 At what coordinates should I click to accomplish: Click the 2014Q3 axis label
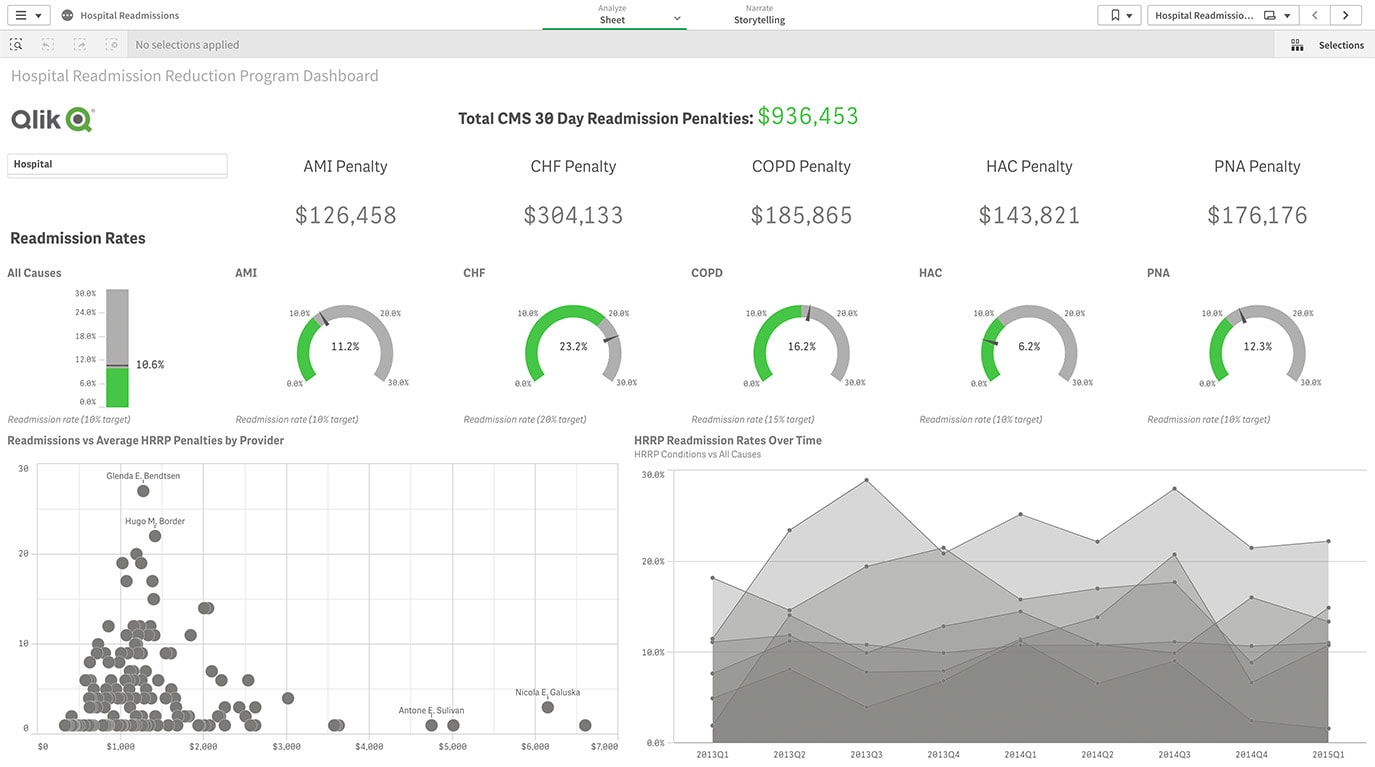pyautogui.click(x=1174, y=755)
